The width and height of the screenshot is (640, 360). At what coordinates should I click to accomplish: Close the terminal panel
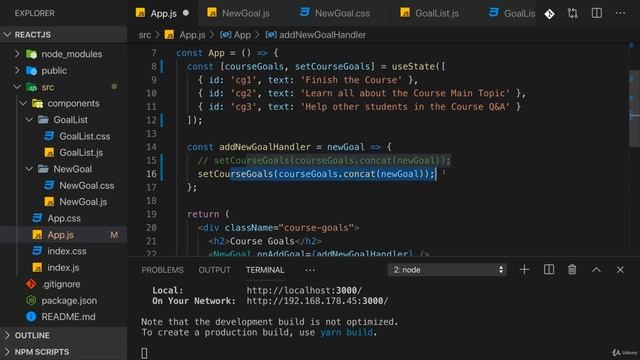[x=620, y=270]
